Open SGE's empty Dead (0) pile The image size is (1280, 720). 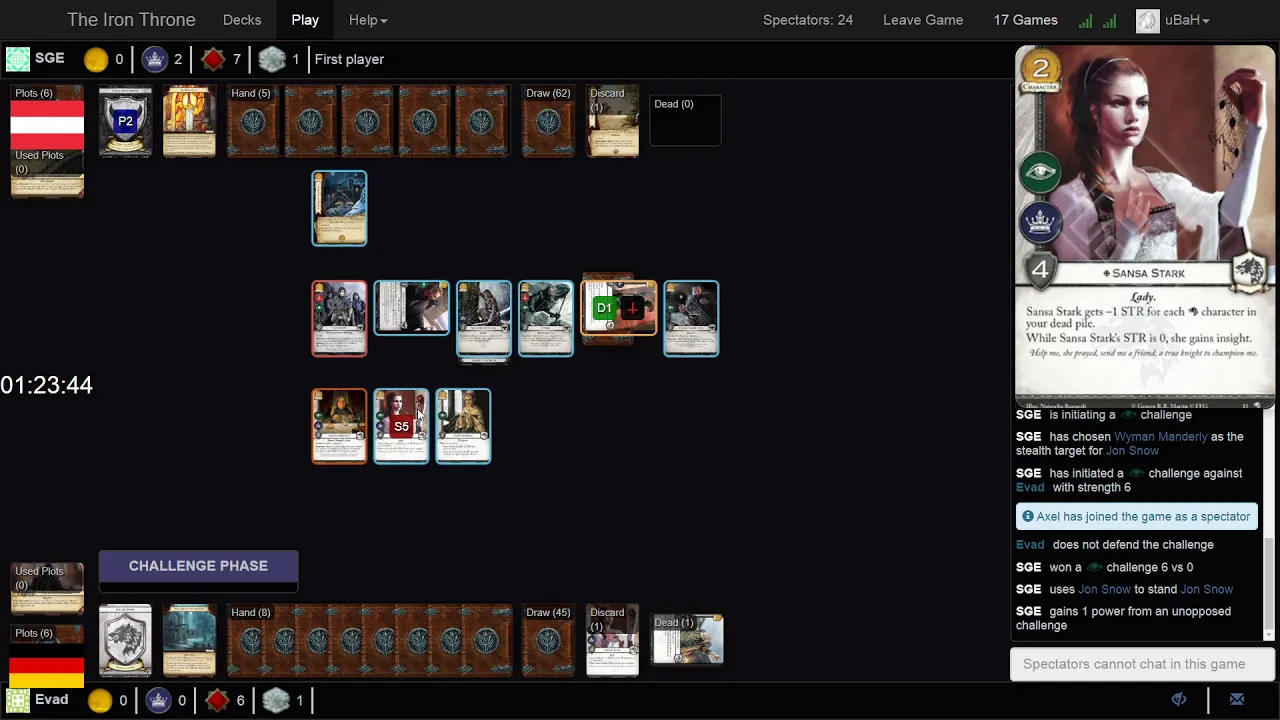(x=685, y=121)
